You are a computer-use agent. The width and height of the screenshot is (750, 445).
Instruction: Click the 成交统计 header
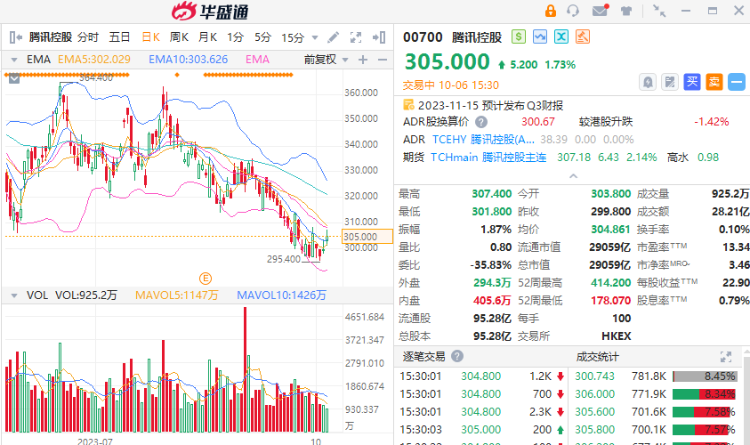pyautogui.click(x=597, y=356)
